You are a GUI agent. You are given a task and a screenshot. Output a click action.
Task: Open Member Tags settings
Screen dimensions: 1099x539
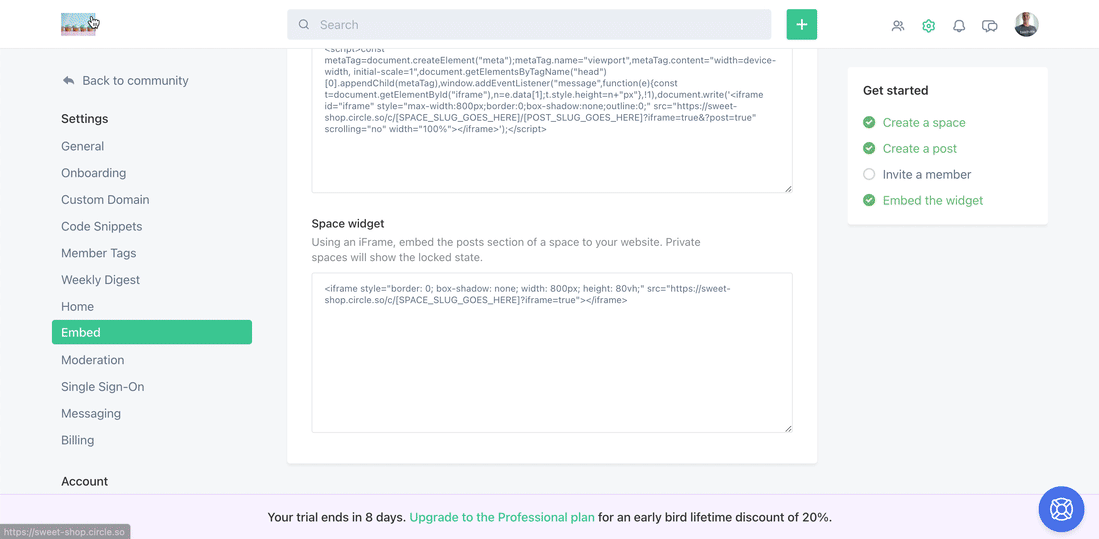point(99,253)
